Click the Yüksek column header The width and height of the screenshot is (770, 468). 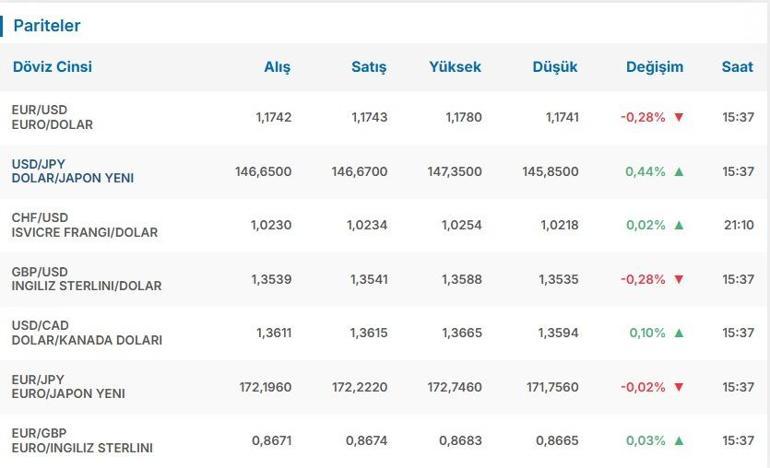[455, 67]
